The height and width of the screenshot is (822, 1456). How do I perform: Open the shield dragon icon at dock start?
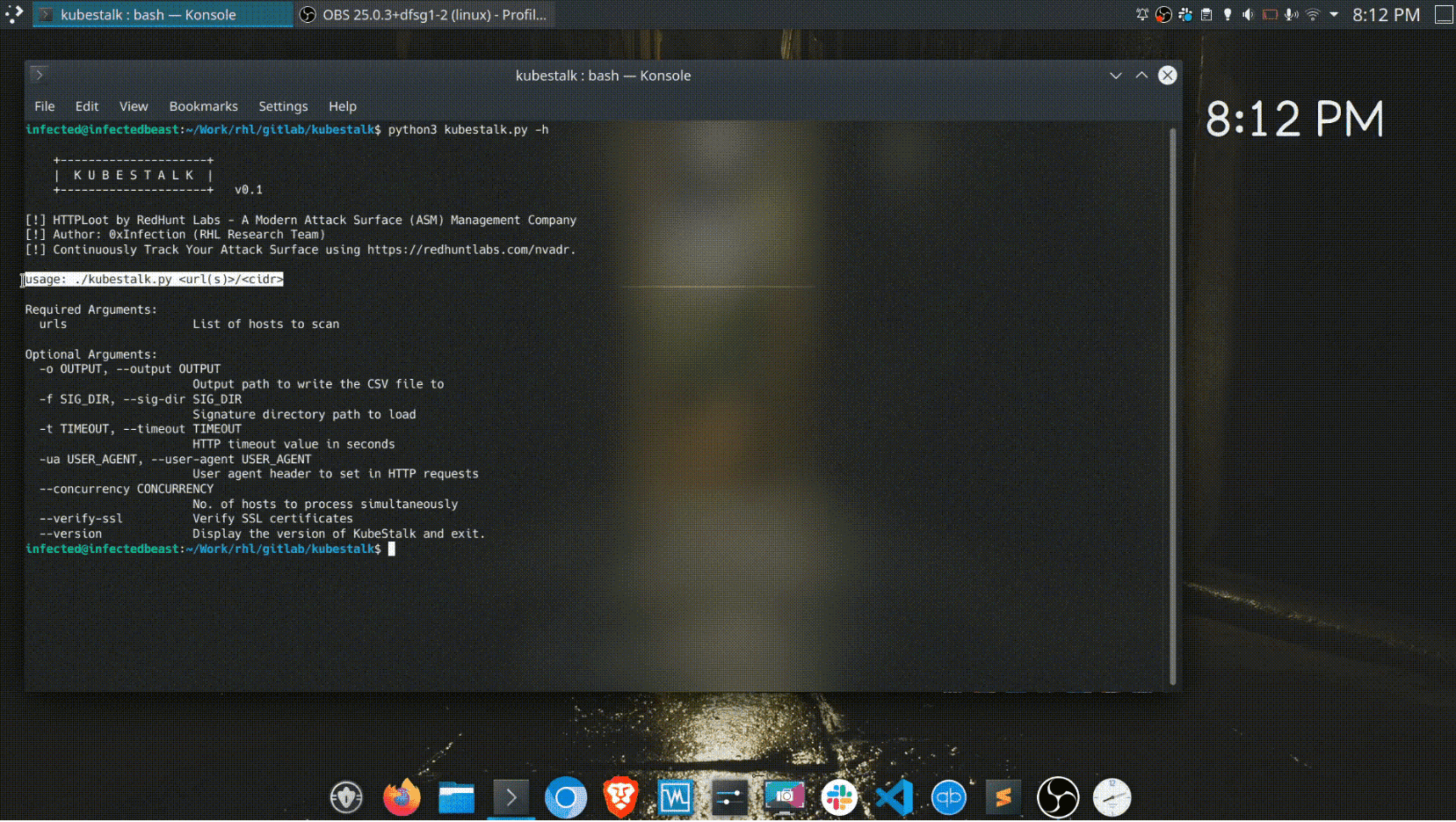point(346,798)
